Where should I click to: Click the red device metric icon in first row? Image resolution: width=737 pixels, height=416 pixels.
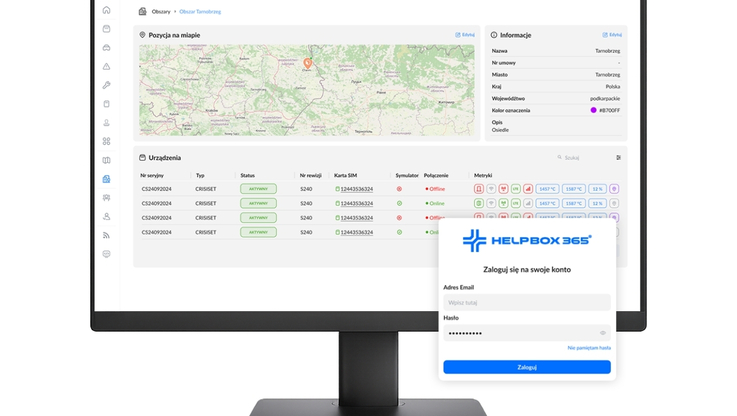point(478,189)
